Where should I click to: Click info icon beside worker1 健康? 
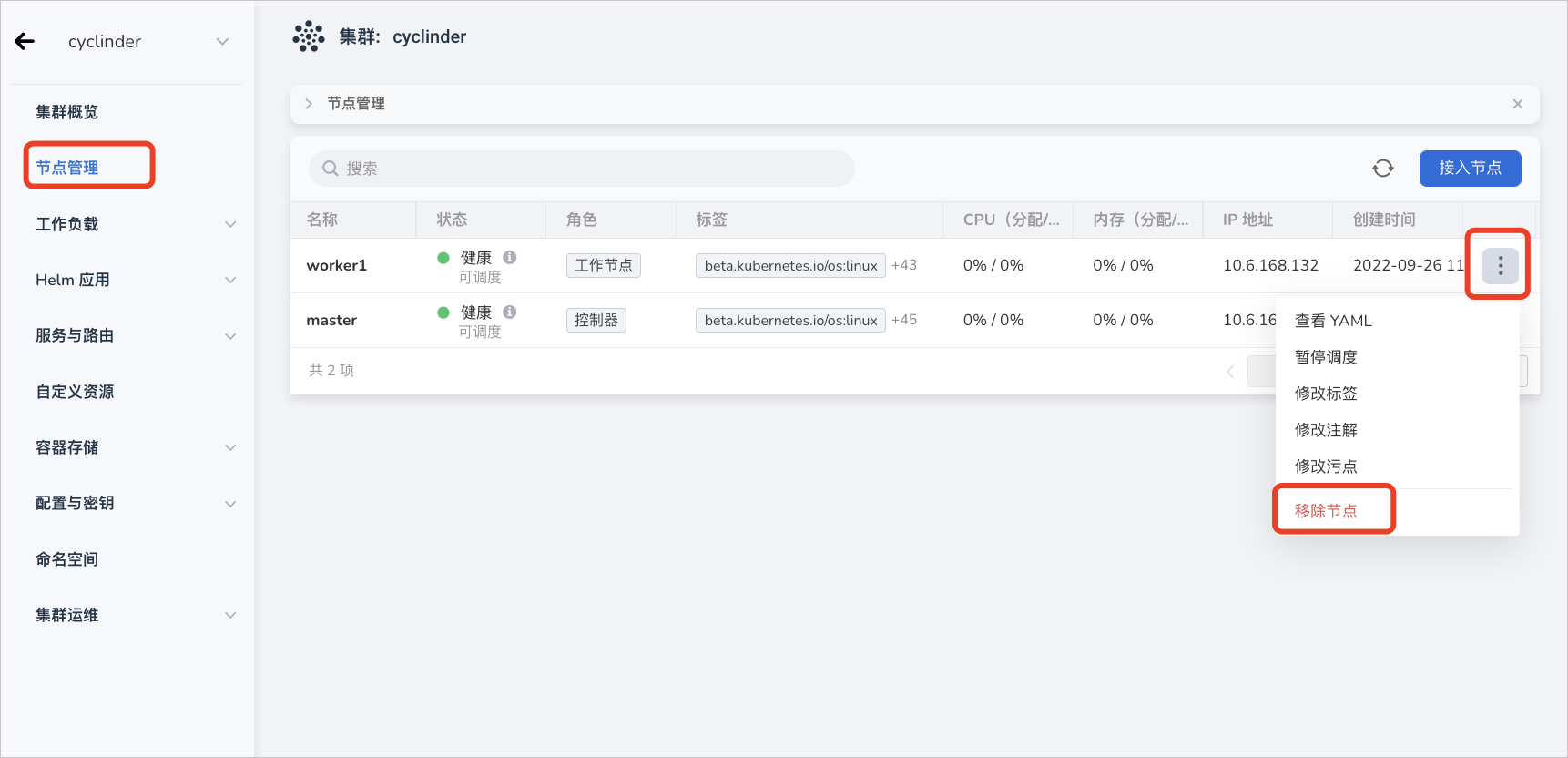coord(510,257)
